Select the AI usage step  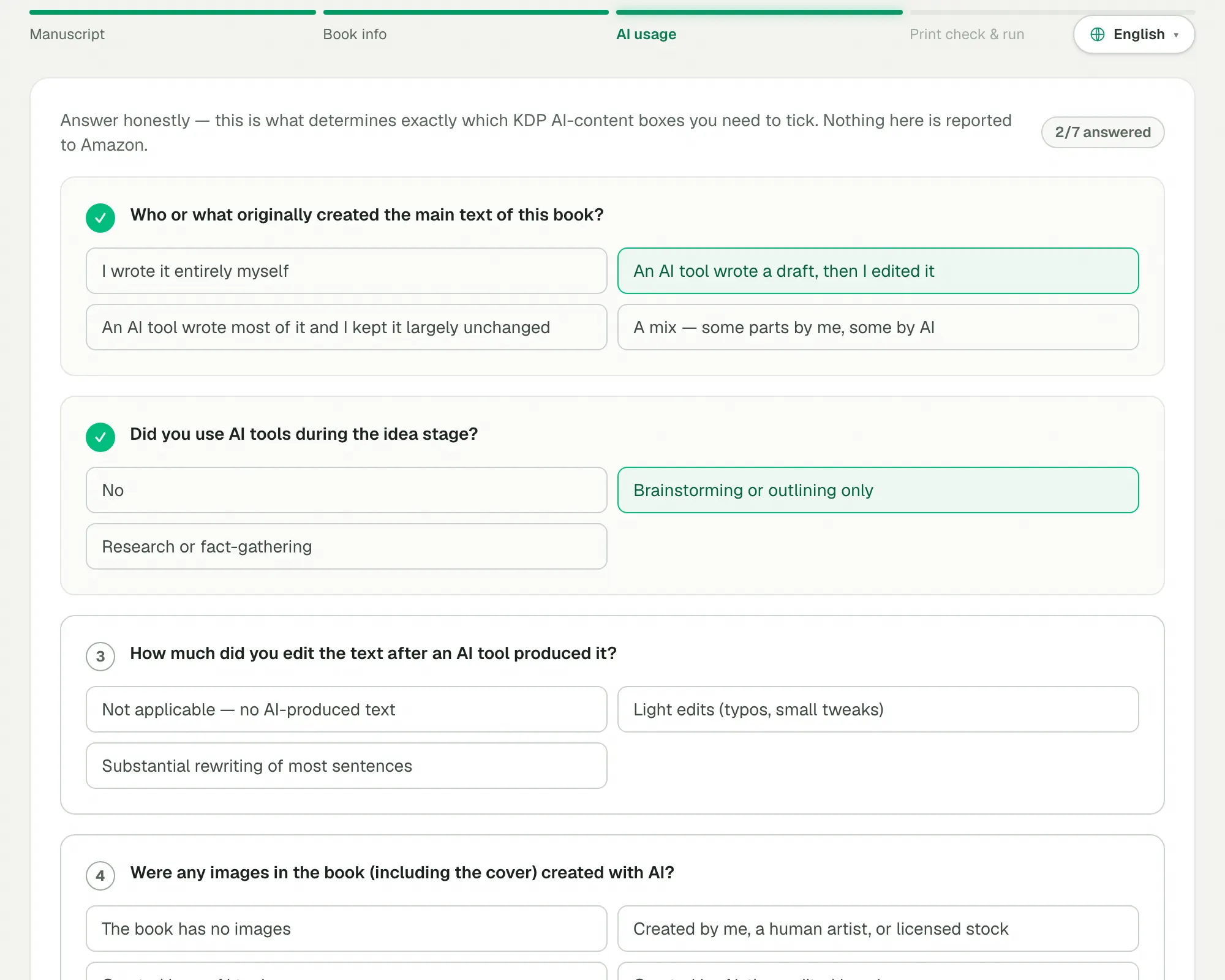[x=646, y=34]
